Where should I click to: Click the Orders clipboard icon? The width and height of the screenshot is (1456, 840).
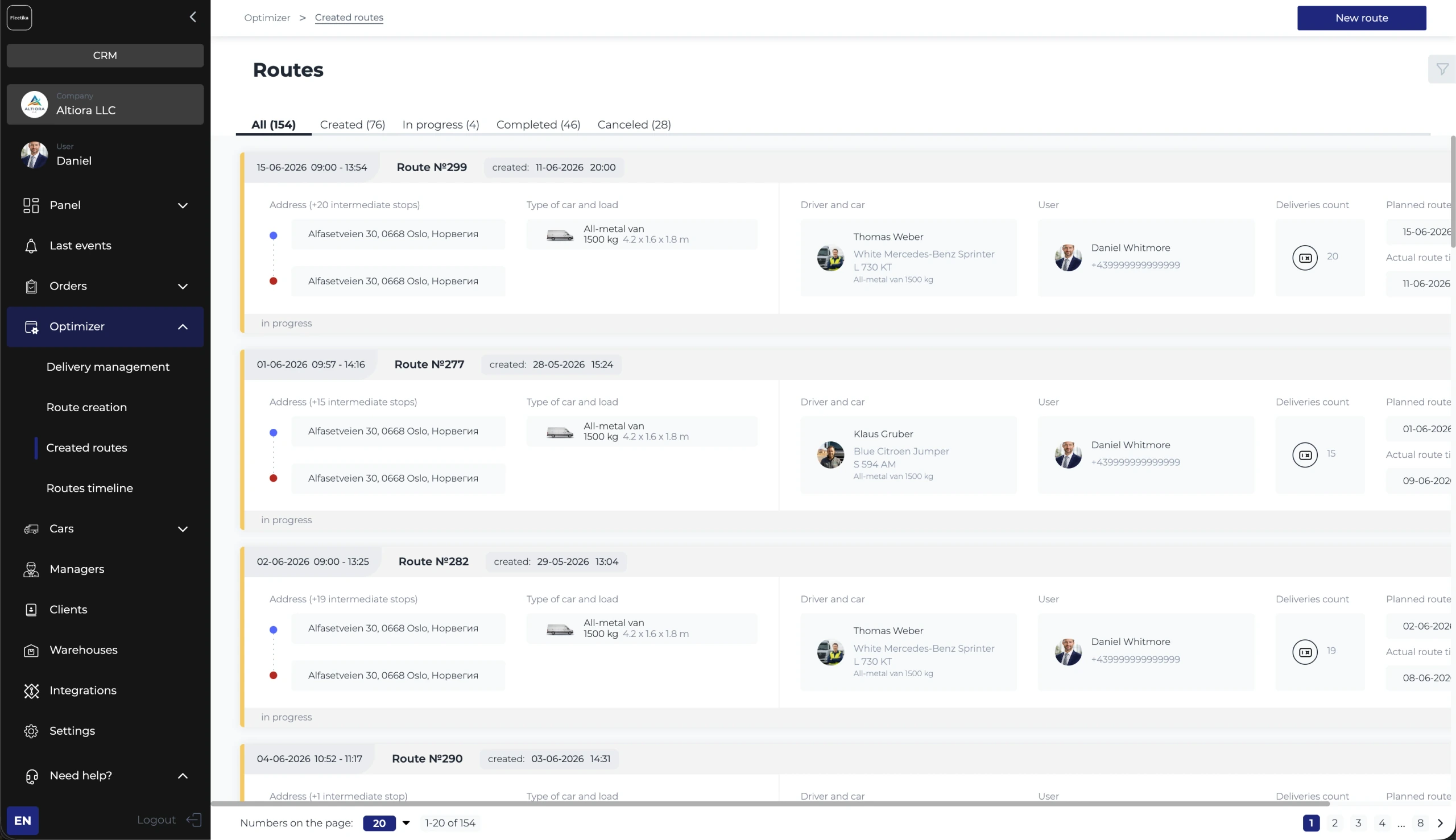tap(31, 286)
